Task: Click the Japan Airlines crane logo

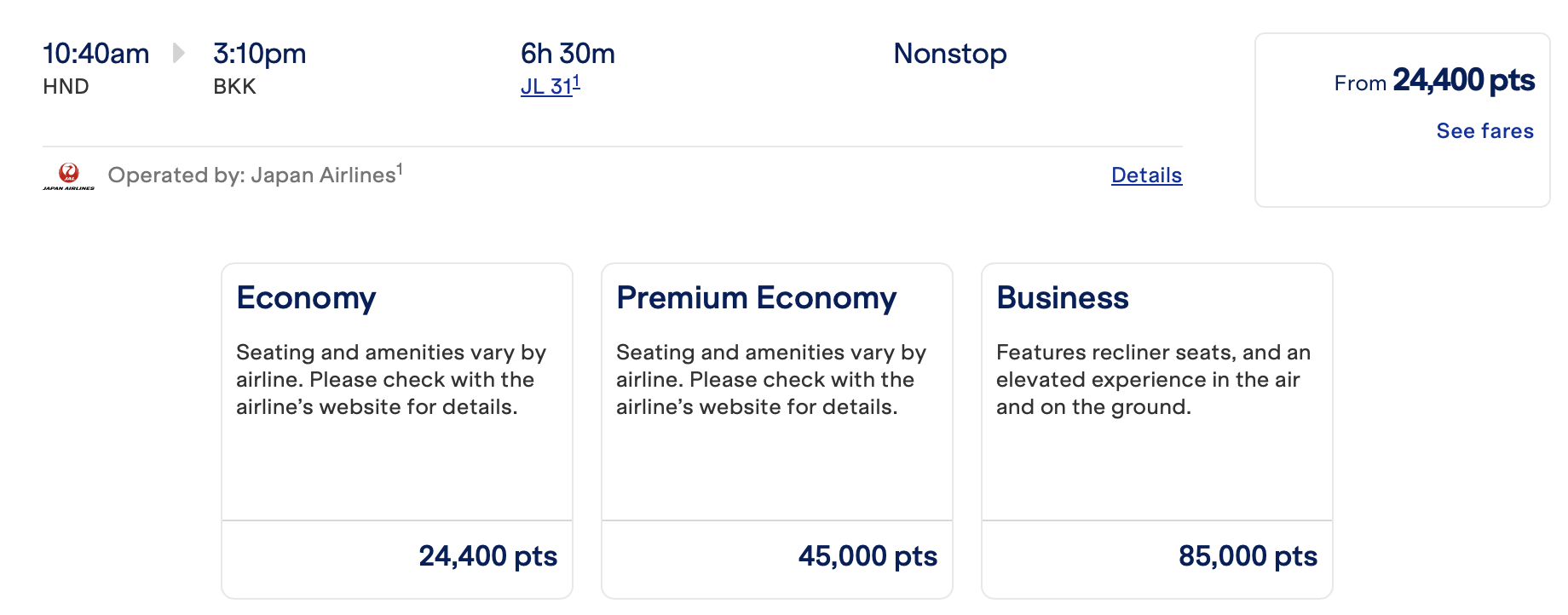Action: [68, 175]
